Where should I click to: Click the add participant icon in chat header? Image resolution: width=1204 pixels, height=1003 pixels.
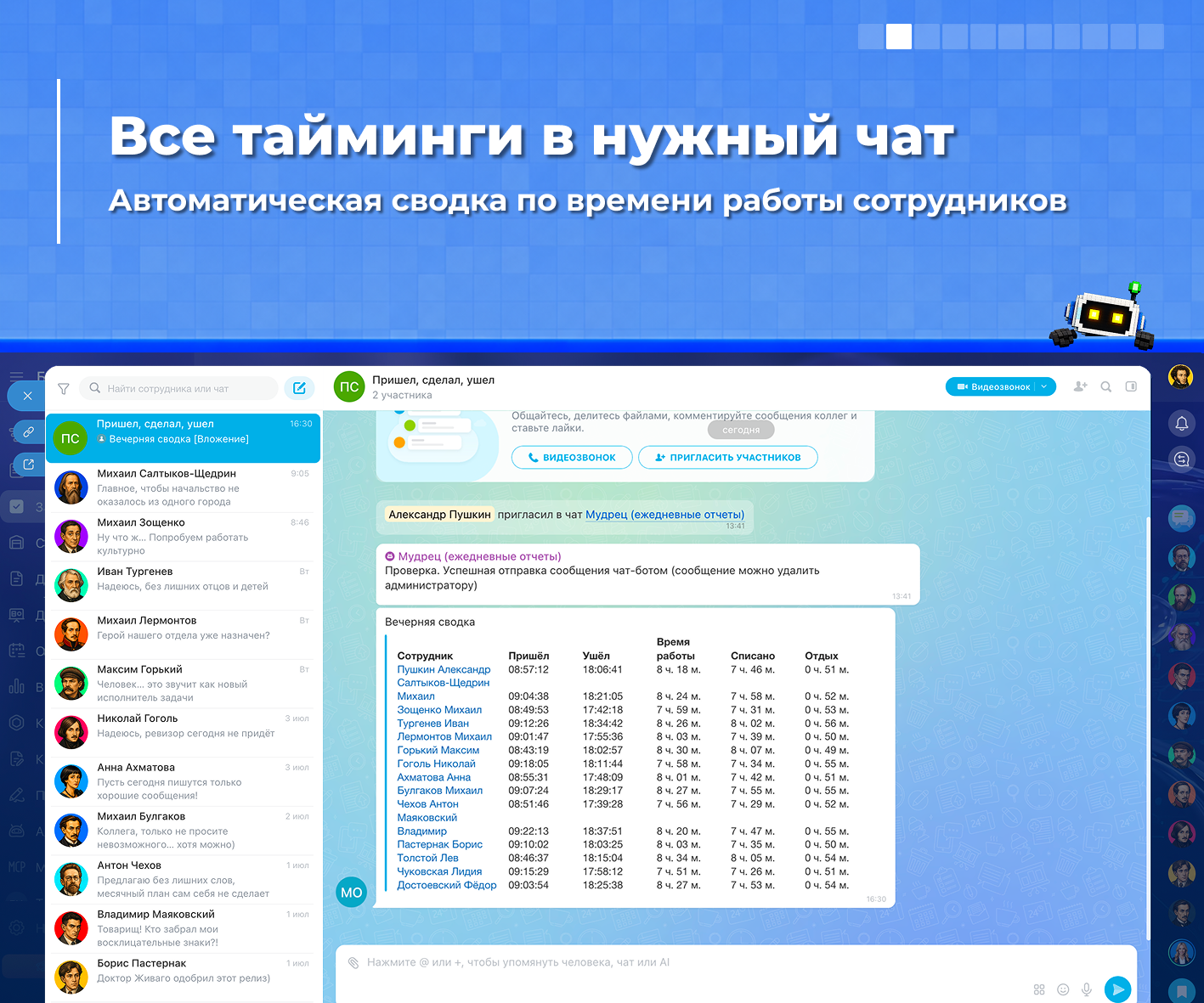(x=1080, y=386)
